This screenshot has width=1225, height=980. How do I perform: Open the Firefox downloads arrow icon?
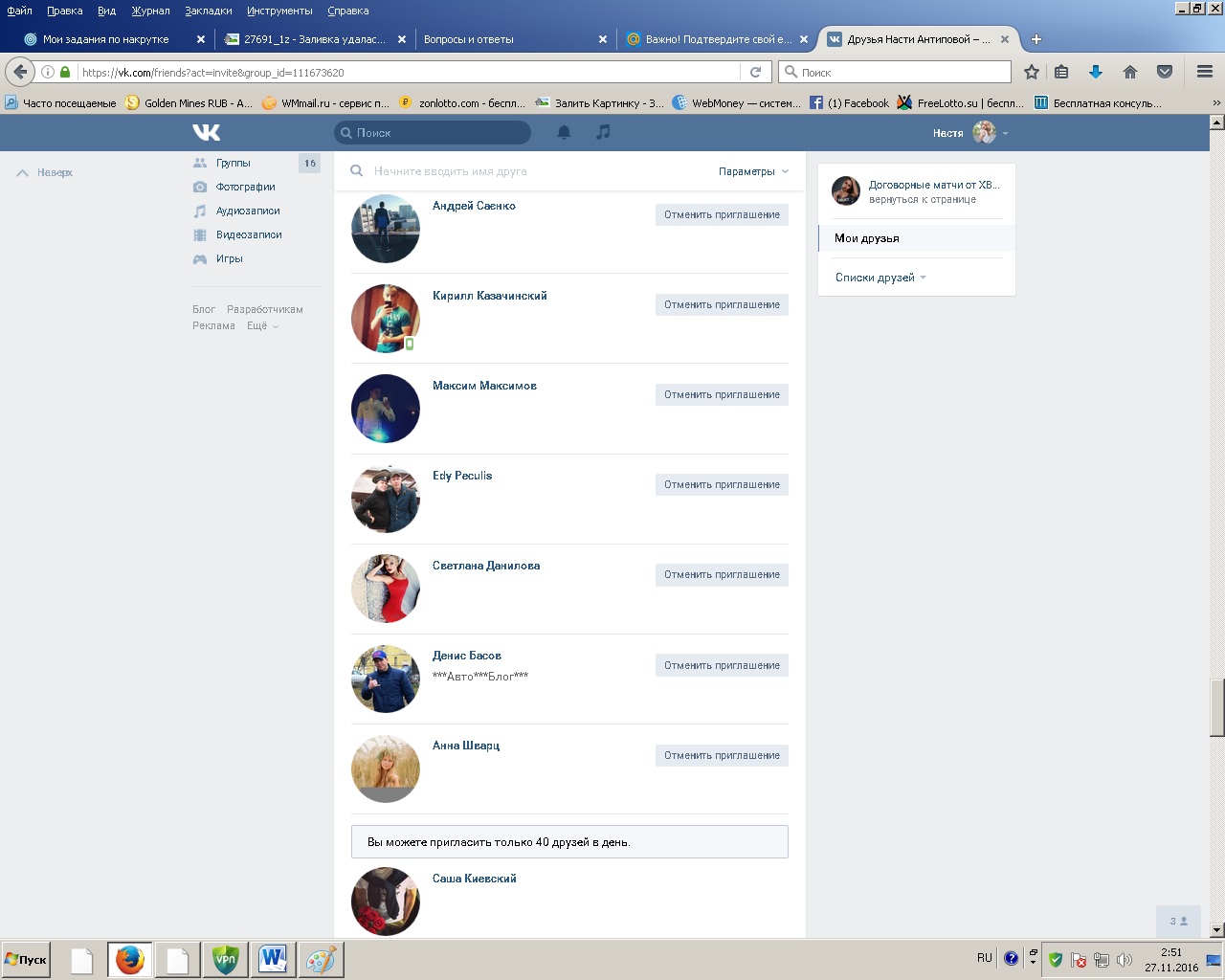pos(1096,72)
